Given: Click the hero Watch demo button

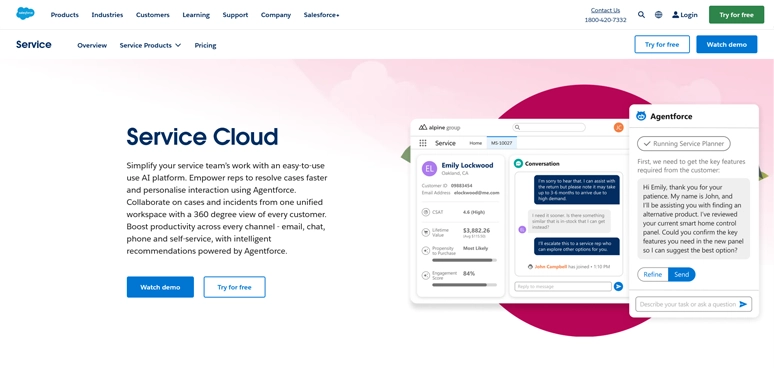Looking at the screenshot, I should click(x=160, y=287).
